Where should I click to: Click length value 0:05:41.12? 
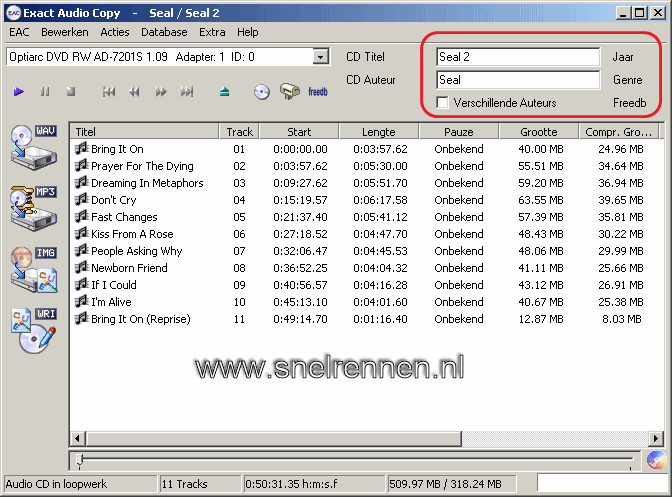pyautogui.click(x=380, y=217)
